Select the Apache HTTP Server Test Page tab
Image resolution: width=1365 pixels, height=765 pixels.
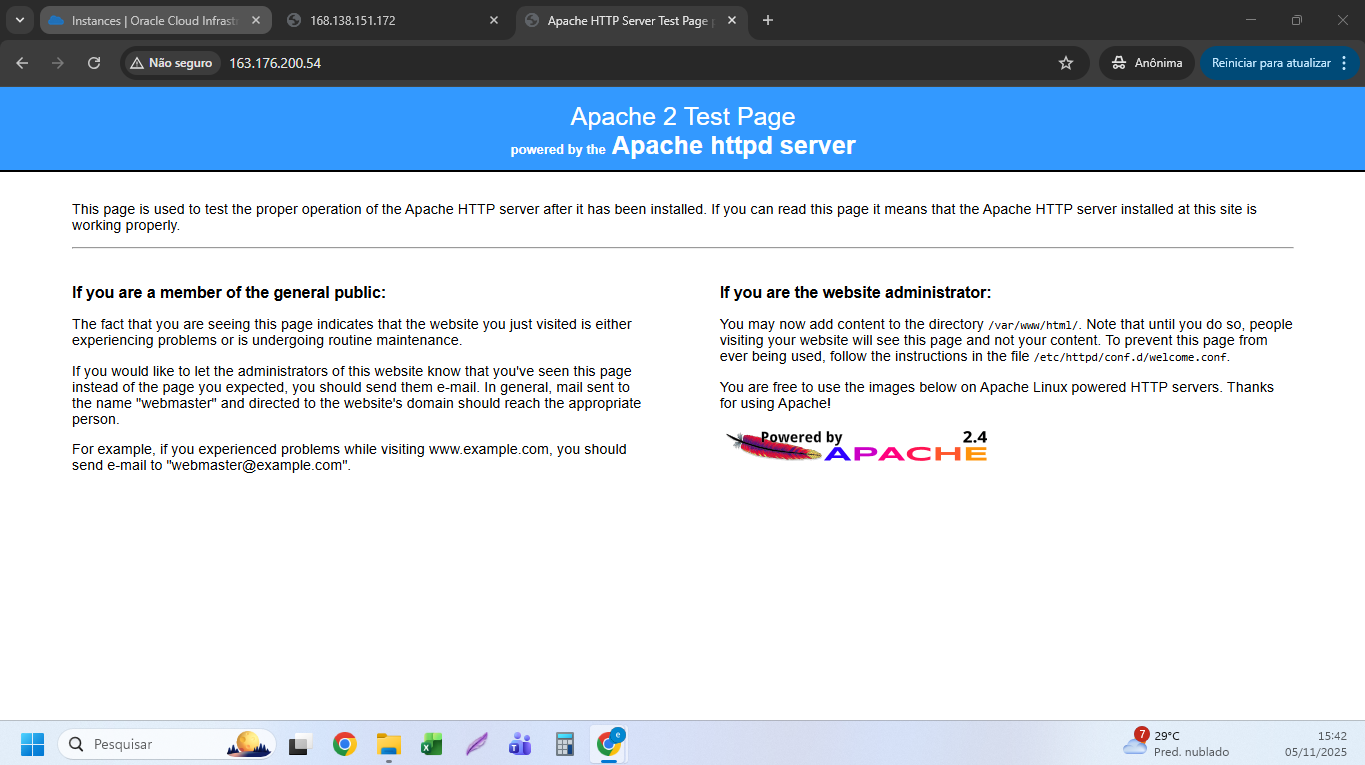(632, 20)
